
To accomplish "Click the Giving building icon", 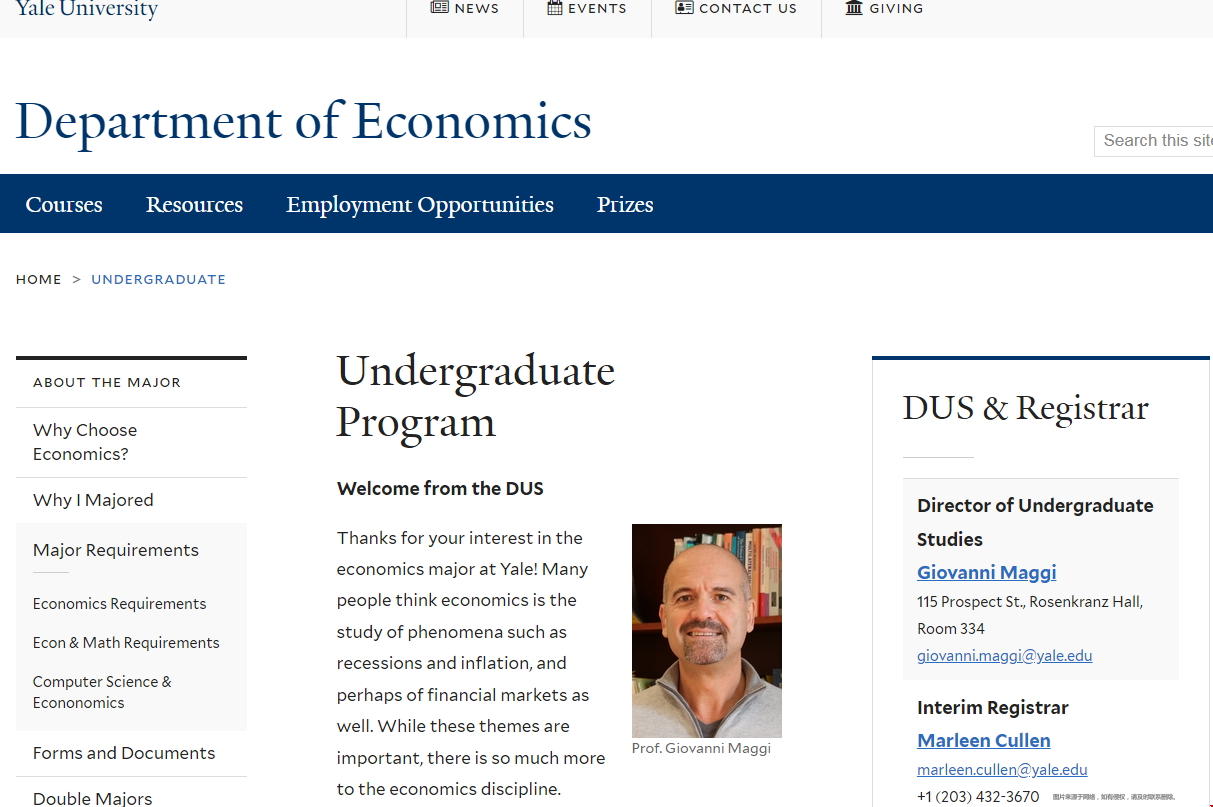I will click(x=854, y=8).
